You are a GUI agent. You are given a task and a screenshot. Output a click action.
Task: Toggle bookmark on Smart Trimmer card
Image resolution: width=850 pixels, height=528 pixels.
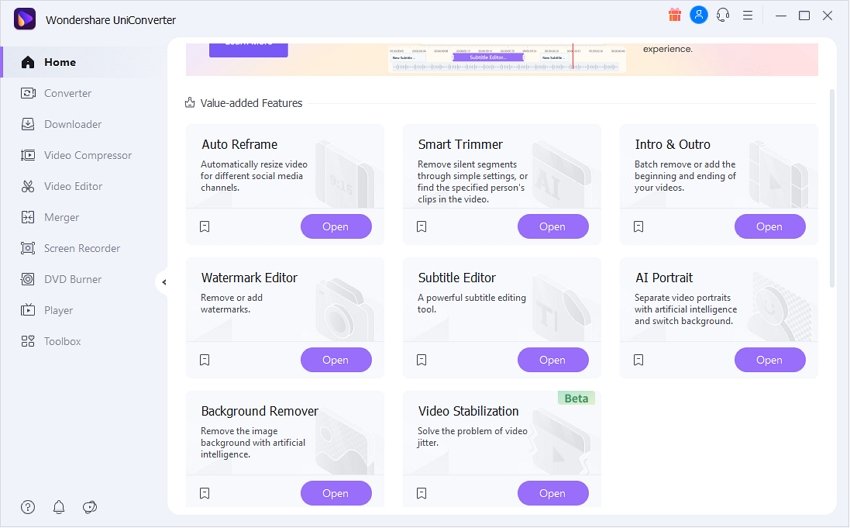pos(422,227)
